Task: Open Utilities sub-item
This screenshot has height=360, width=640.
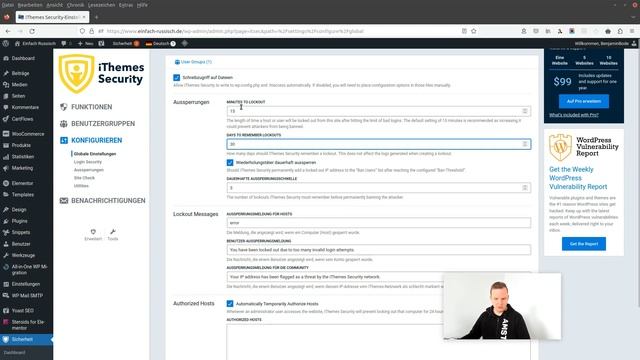Action: (81, 186)
